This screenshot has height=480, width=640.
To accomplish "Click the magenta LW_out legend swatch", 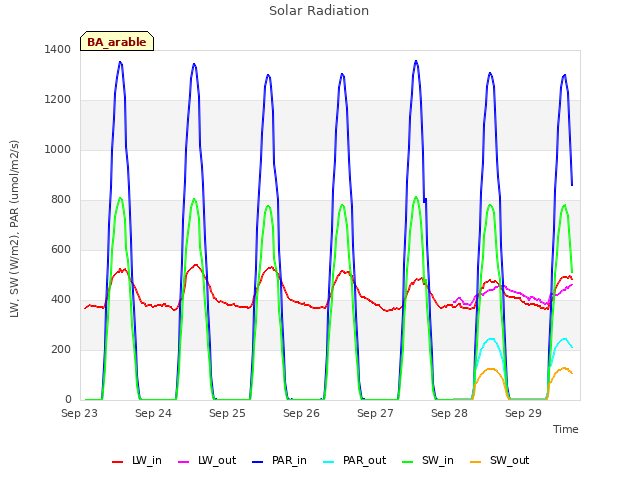I will pyautogui.click(x=184, y=462).
